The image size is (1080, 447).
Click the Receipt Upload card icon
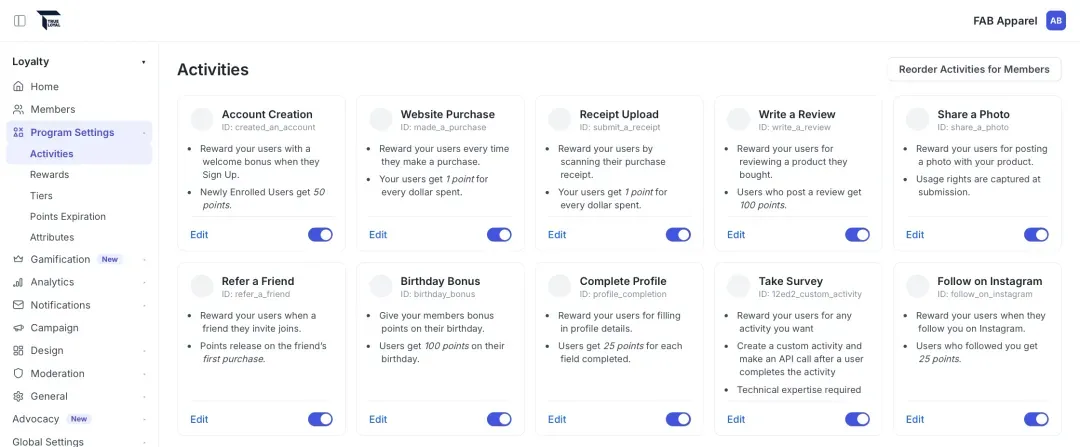559,119
